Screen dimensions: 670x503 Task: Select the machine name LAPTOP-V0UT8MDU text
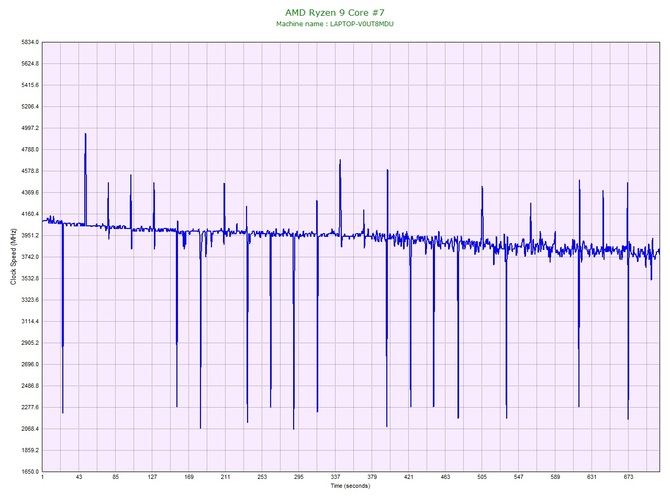(362, 24)
